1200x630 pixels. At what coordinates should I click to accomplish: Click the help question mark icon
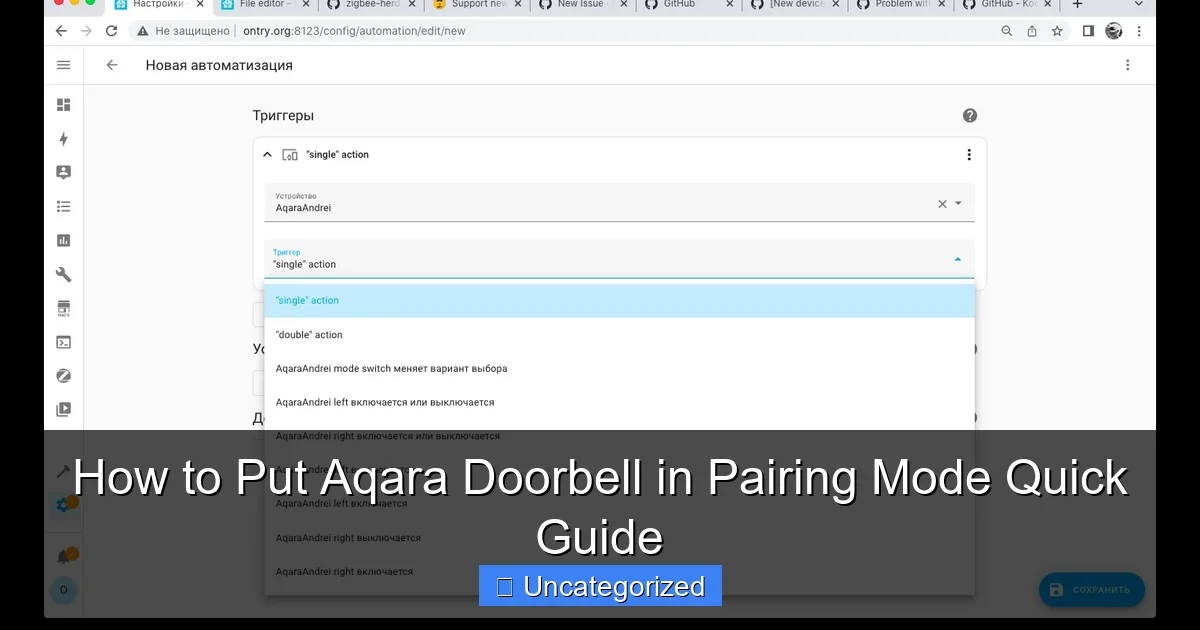click(x=969, y=115)
